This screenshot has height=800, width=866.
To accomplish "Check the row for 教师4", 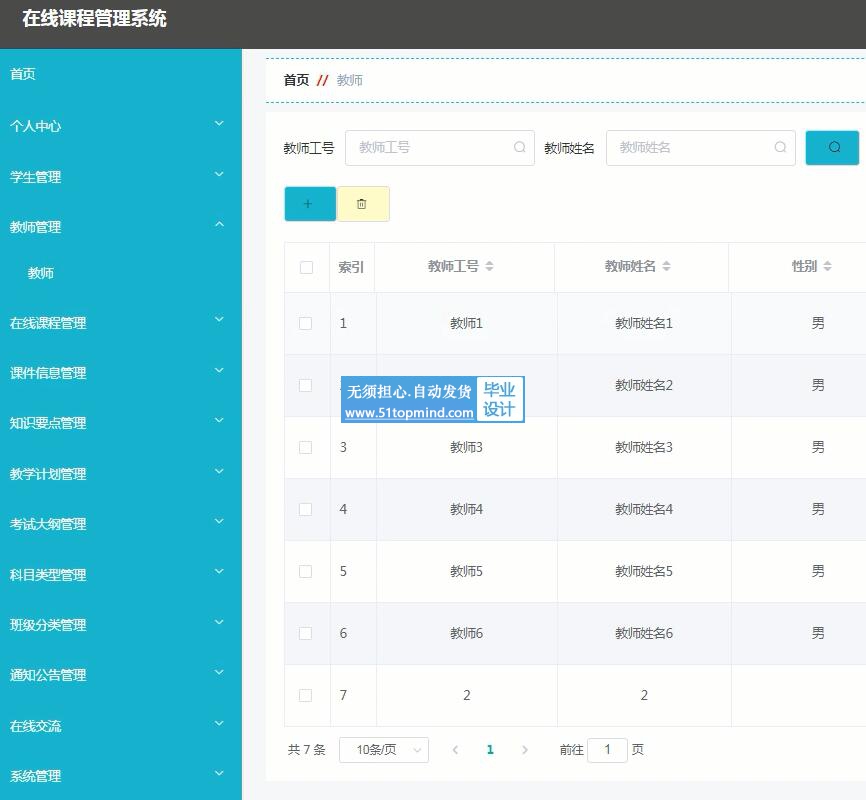I will coord(305,509).
